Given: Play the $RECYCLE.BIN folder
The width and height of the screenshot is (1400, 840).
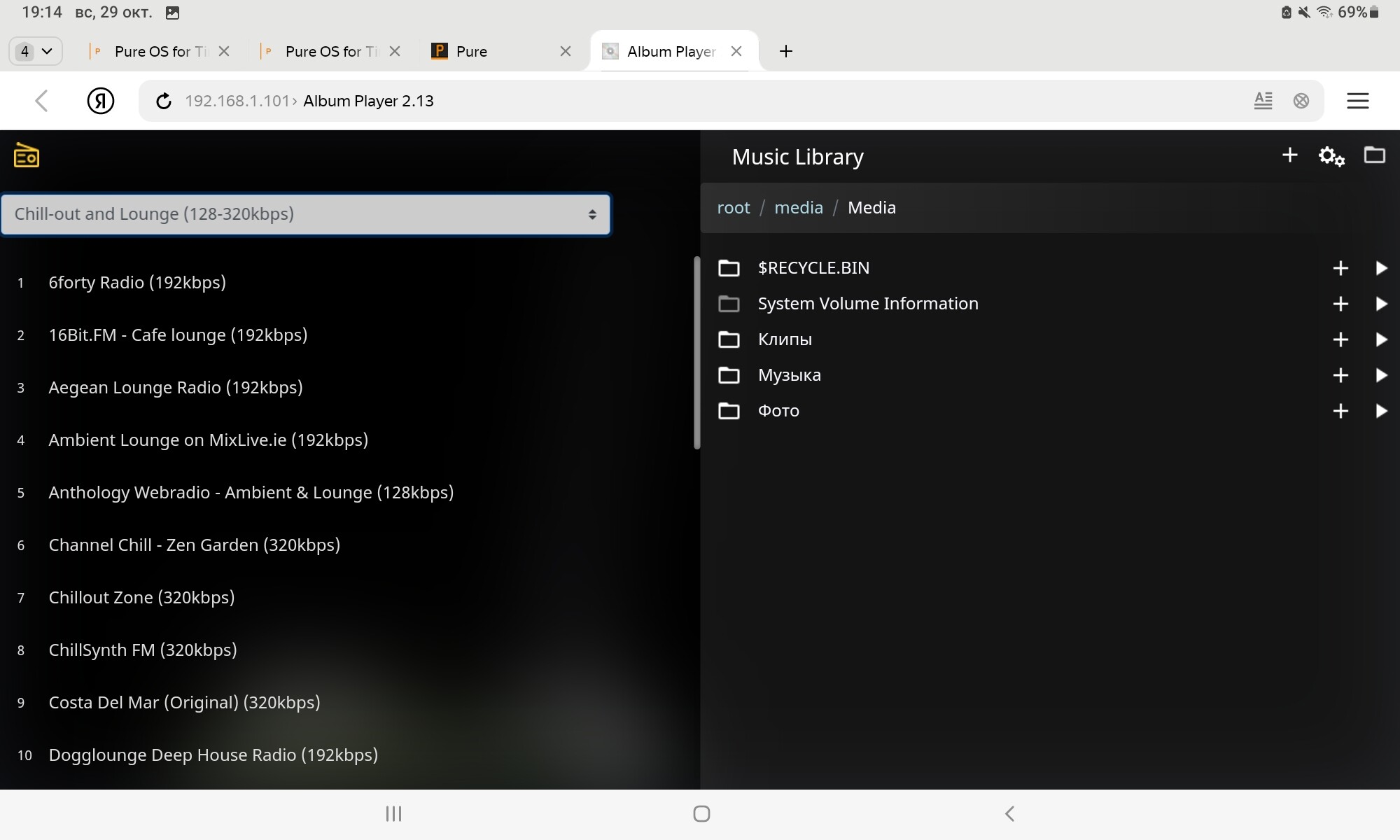Looking at the screenshot, I should click(1381, 268).
